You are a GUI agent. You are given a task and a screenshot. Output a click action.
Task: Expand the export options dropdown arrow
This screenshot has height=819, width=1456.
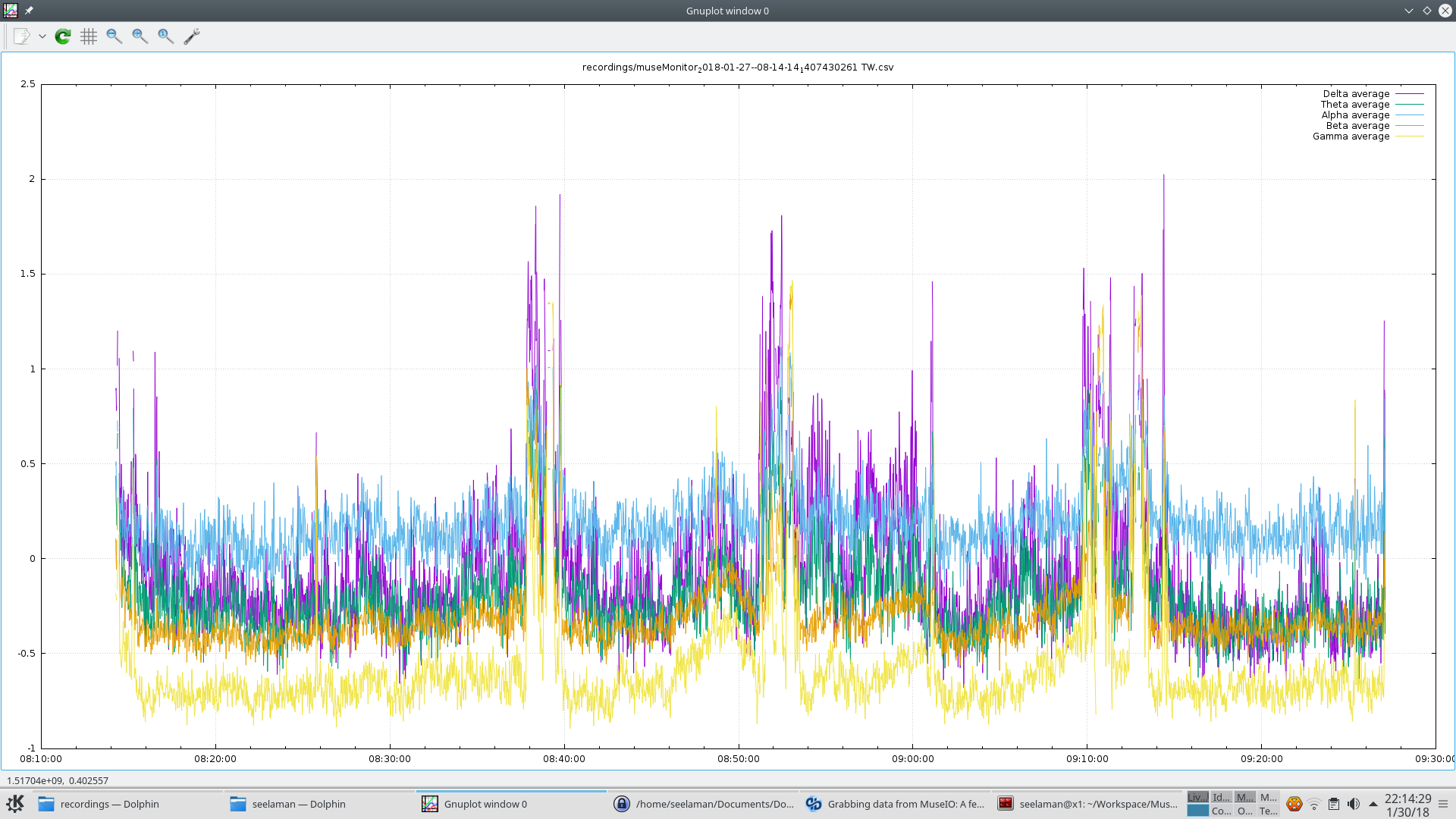click(x=42, y=36)
